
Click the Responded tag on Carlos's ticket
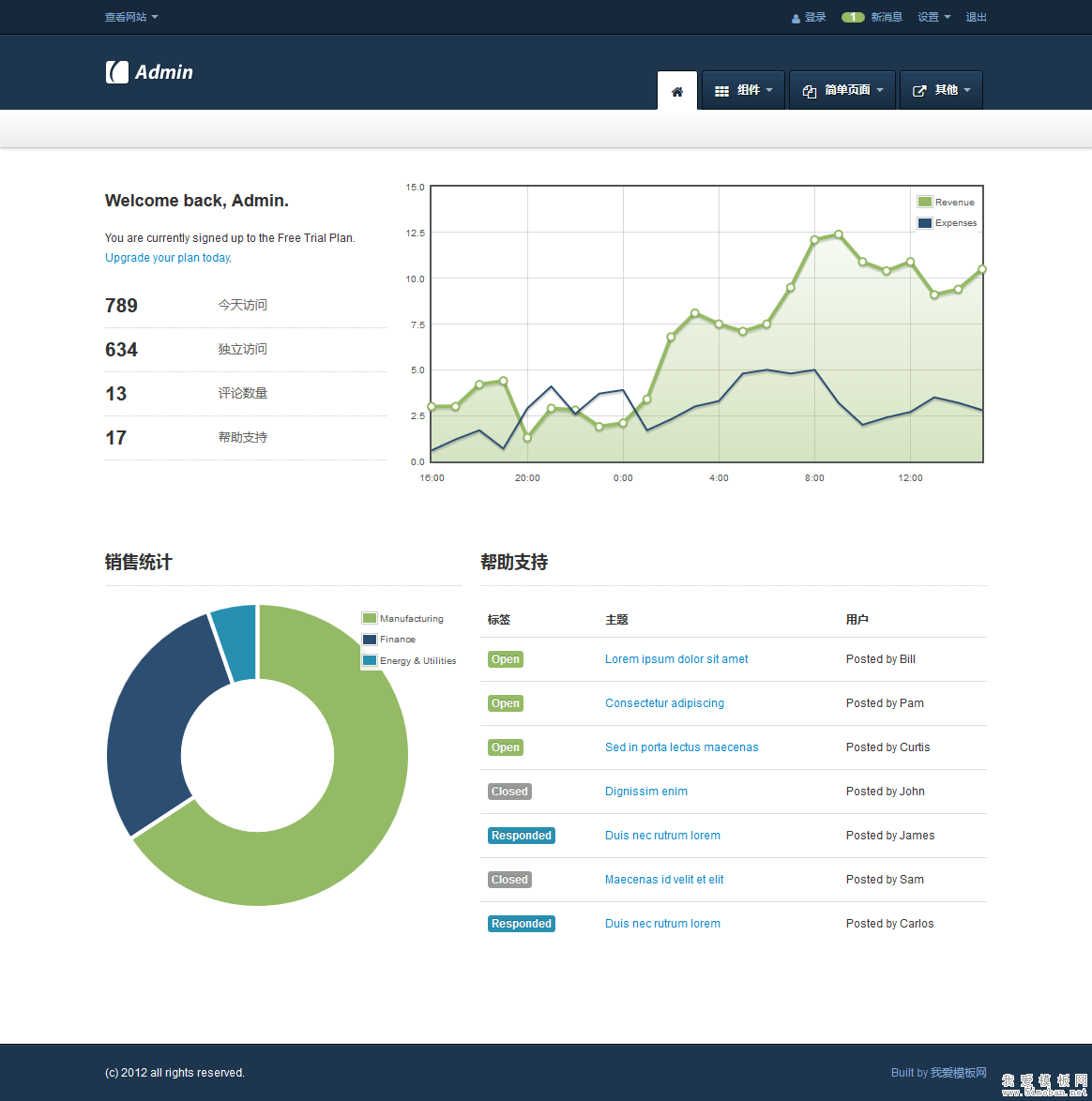coord(522,924)
